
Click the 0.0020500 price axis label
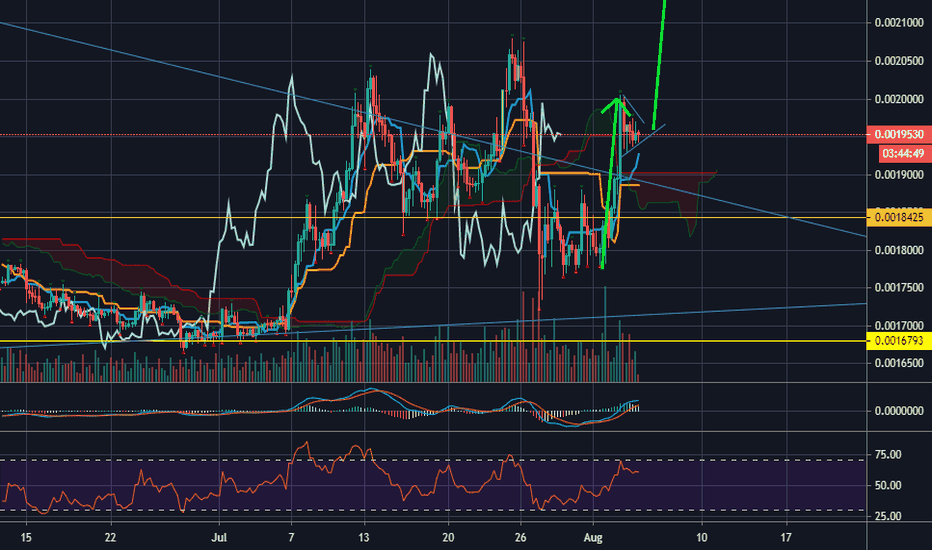(899, 61)
